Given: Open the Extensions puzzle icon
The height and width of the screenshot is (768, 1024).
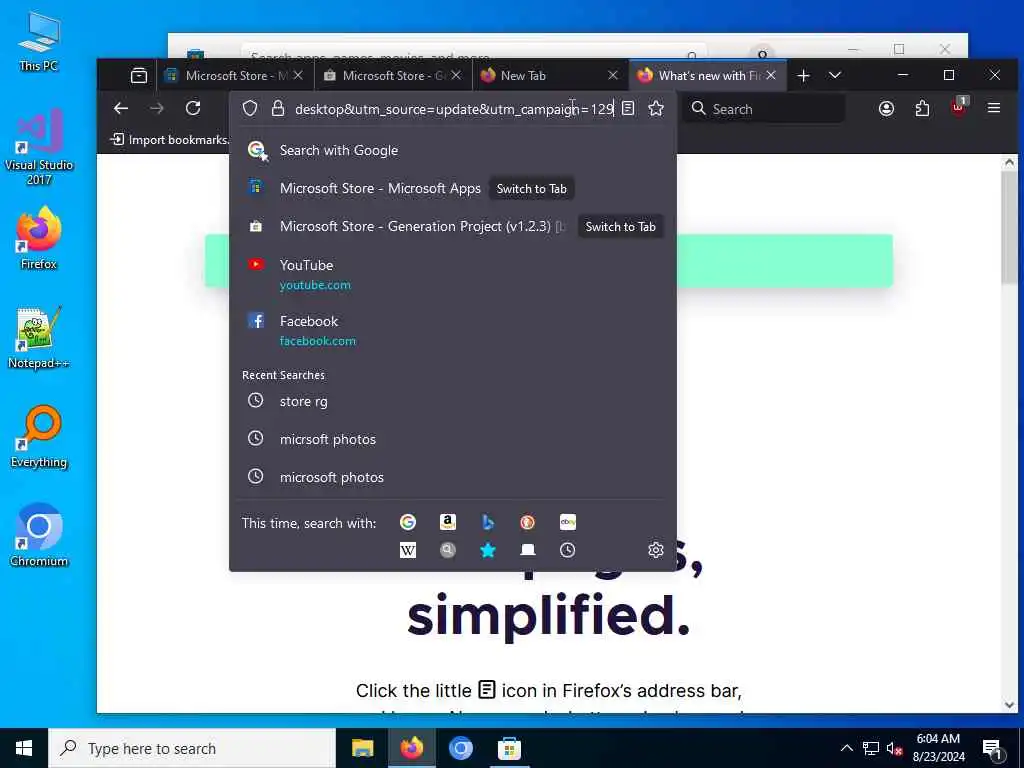Looking at the screenshot, I should click(x=922, y=108).
